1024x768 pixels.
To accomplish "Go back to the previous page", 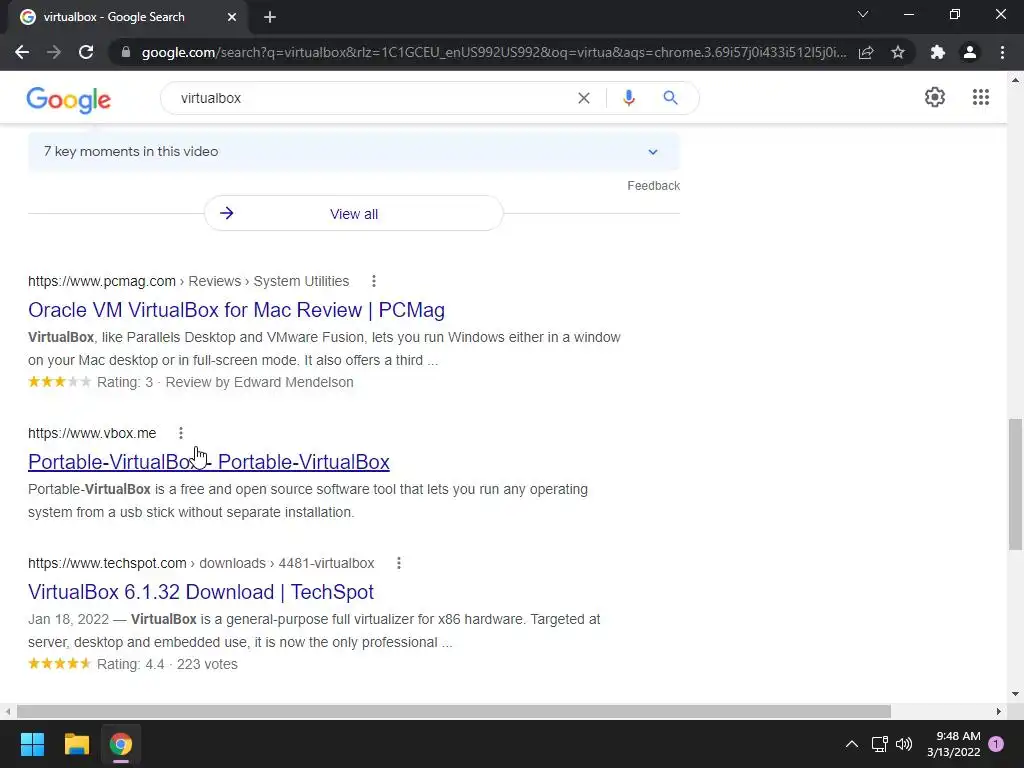I will click(x=22, y=52).
